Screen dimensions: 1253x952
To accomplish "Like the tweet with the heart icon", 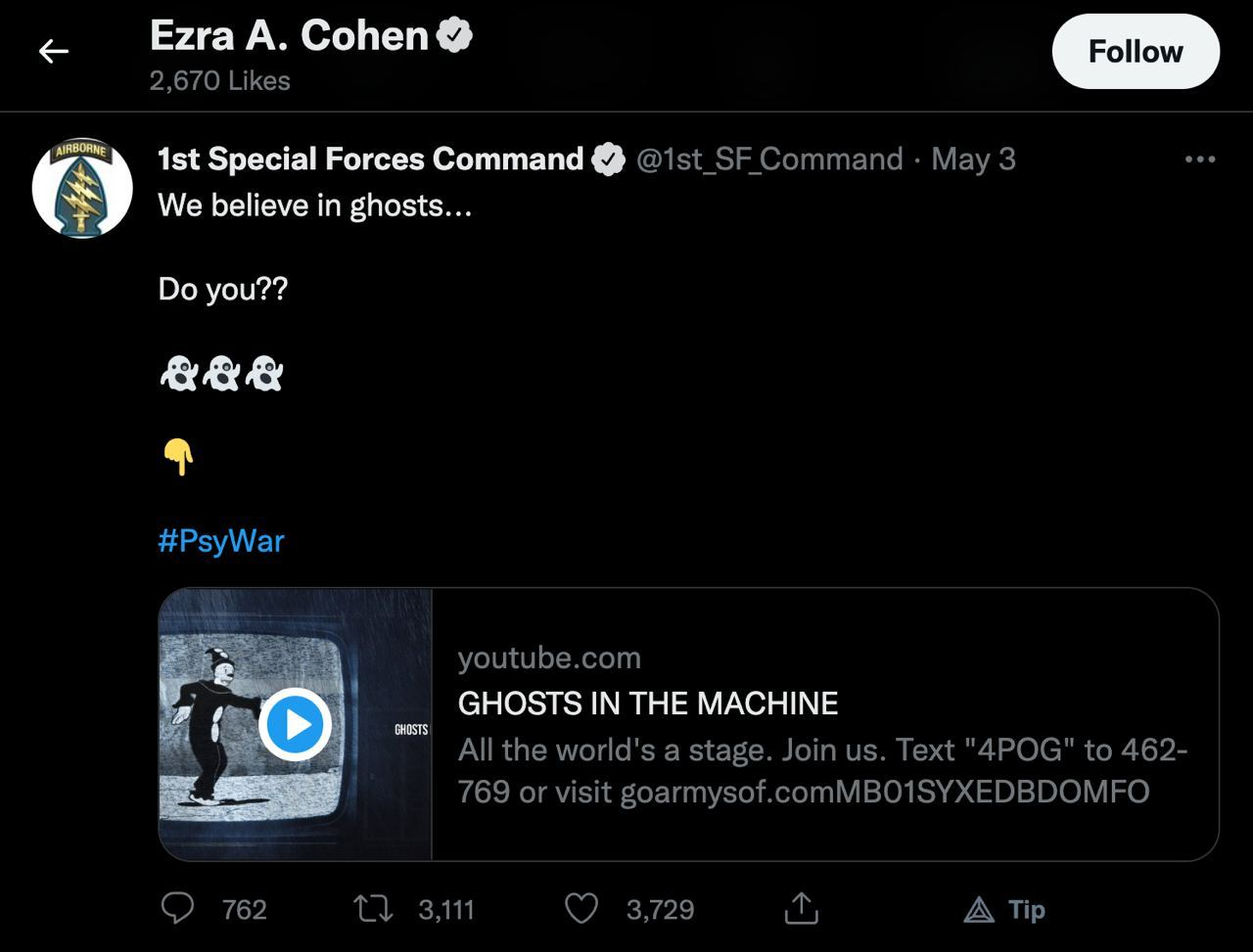I will click(x=581, y=909).
